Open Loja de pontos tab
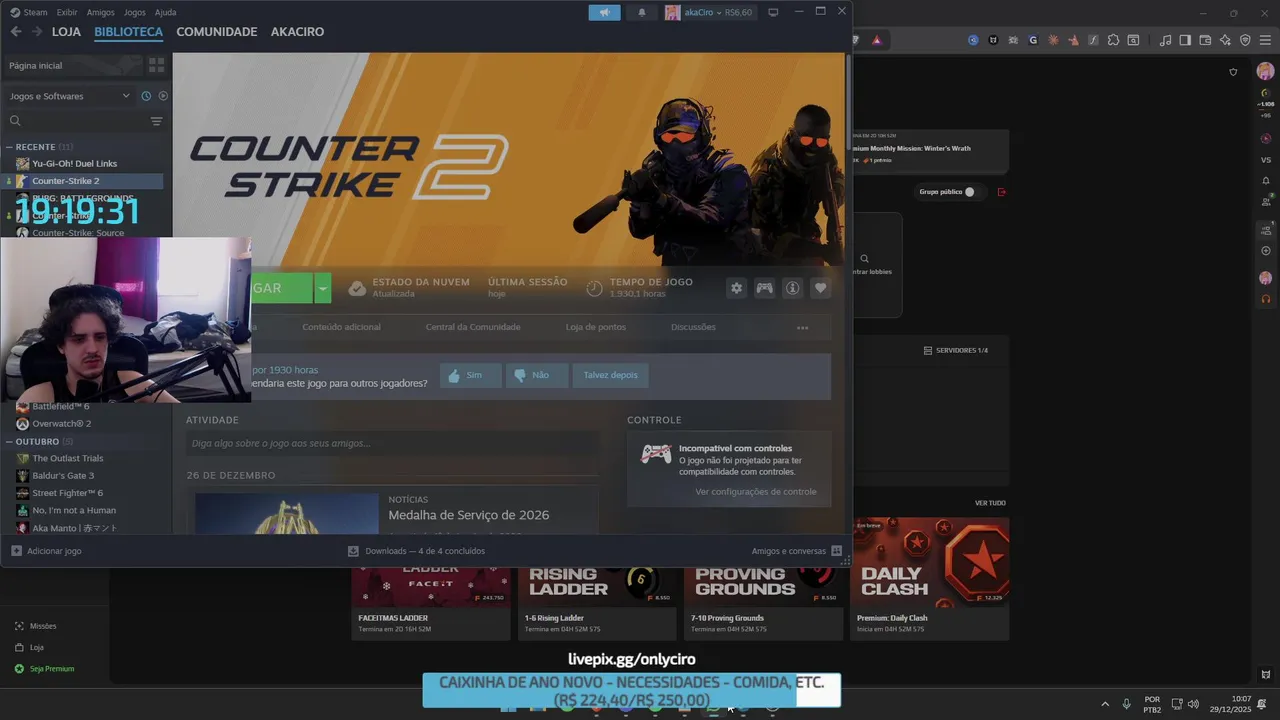The width and height of the screenshot is (1280, 720). pos(596,327)
